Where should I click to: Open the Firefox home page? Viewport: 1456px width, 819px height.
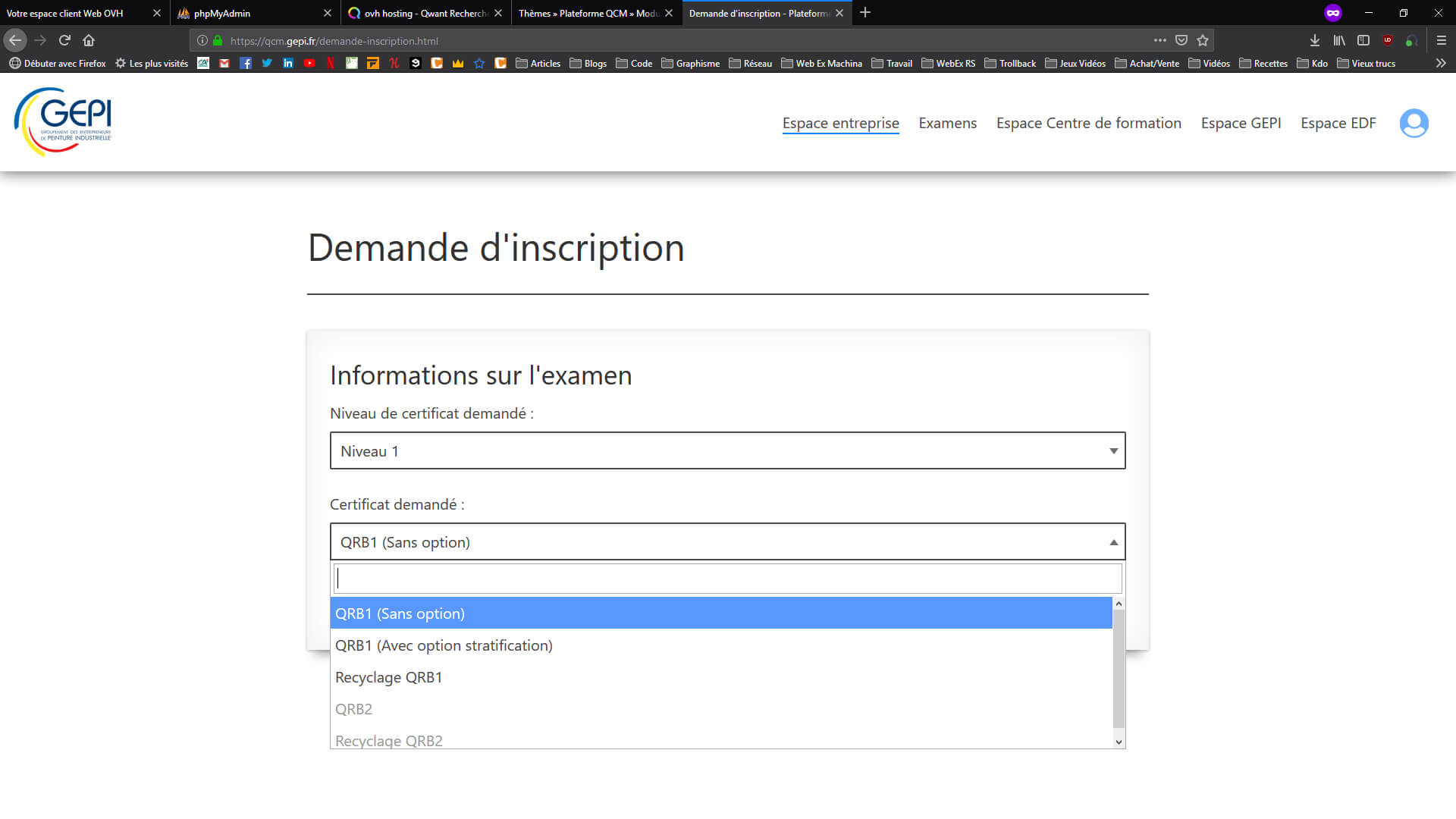click(89, 40)
